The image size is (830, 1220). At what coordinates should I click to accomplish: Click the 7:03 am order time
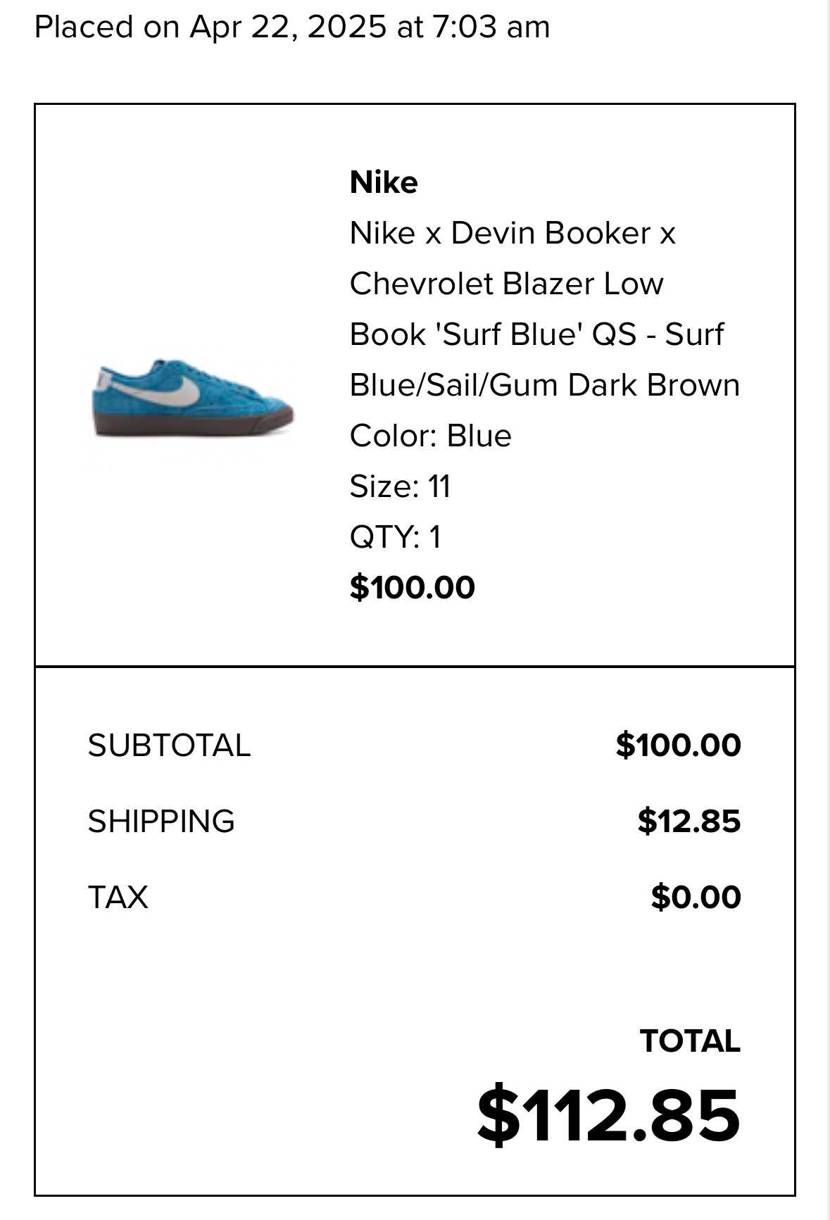click(491, 27)
